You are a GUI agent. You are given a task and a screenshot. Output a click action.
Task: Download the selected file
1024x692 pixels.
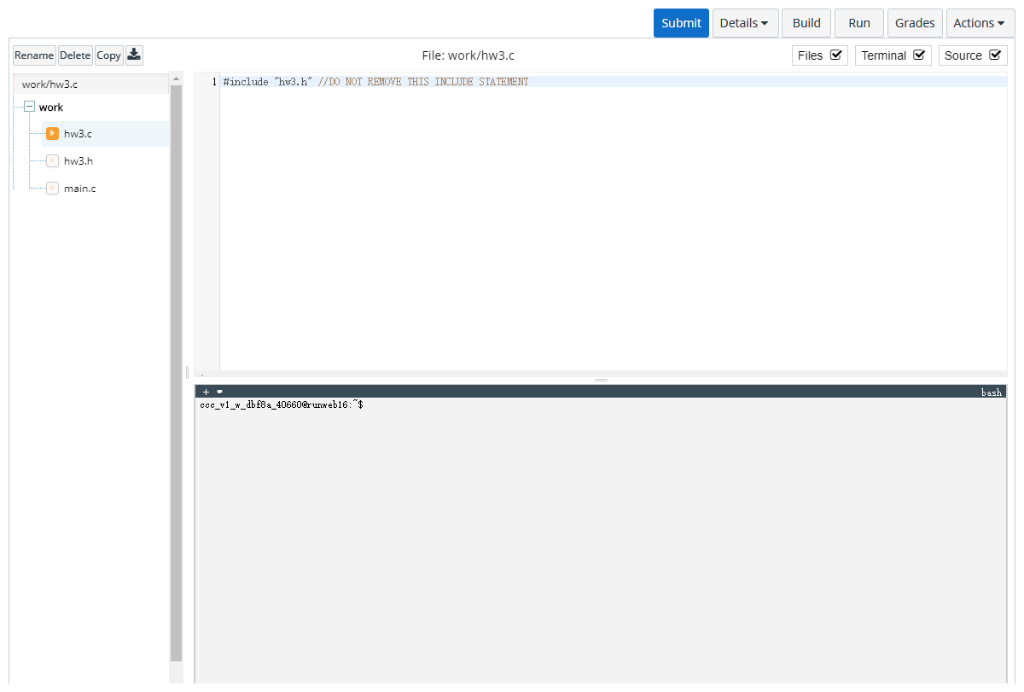[x=134, y=55]
